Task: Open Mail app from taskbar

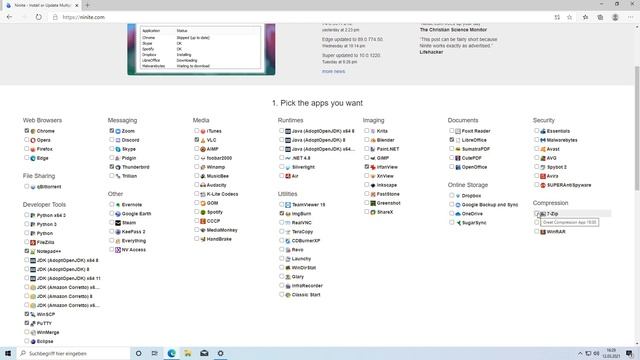Action: (x=204, y=353)
